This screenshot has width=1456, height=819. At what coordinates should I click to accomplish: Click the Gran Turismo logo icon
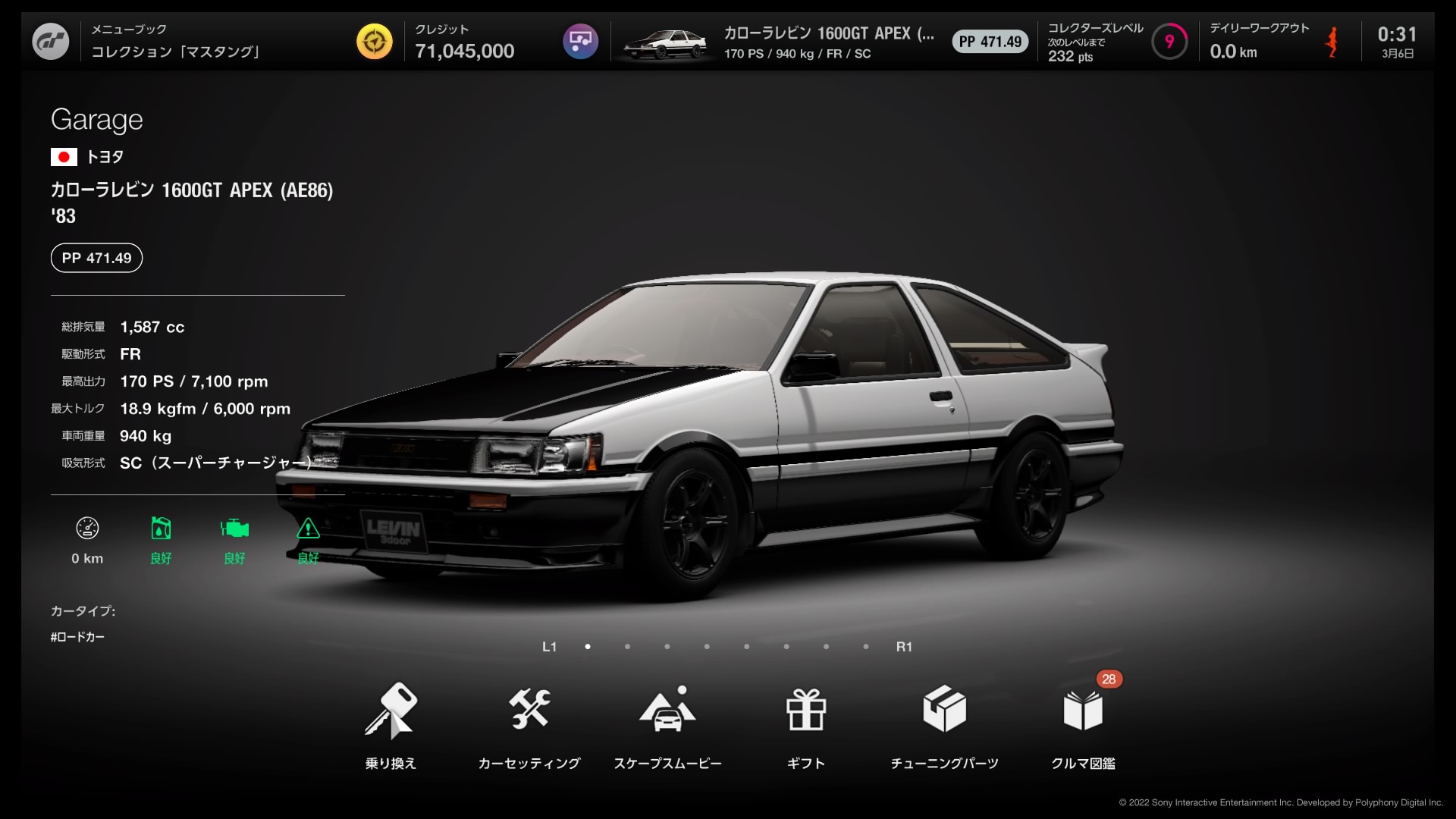tap(51, 42)
